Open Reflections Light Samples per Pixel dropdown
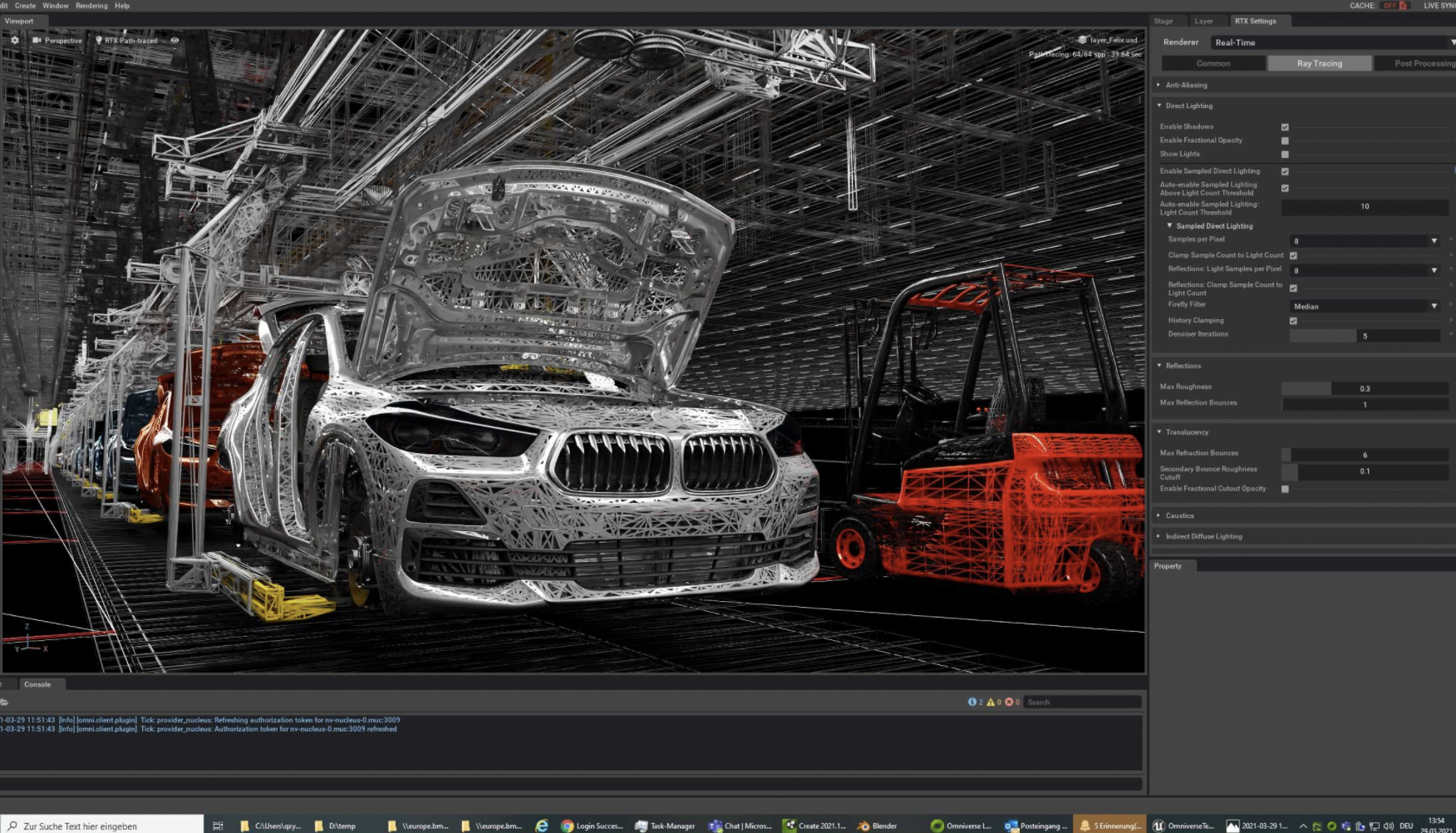 (1365, 270)
